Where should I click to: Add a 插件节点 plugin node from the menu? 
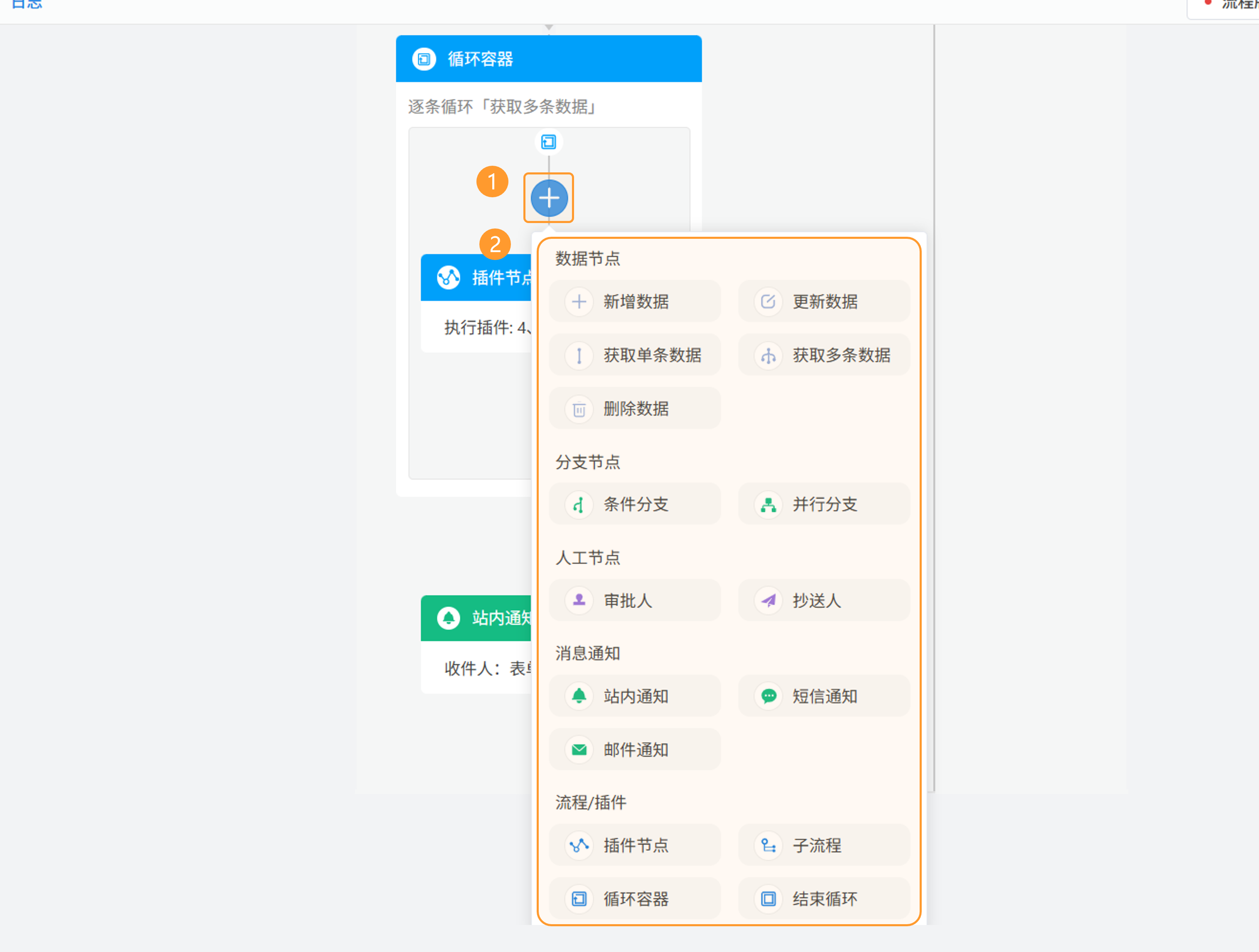pos(635,845)
